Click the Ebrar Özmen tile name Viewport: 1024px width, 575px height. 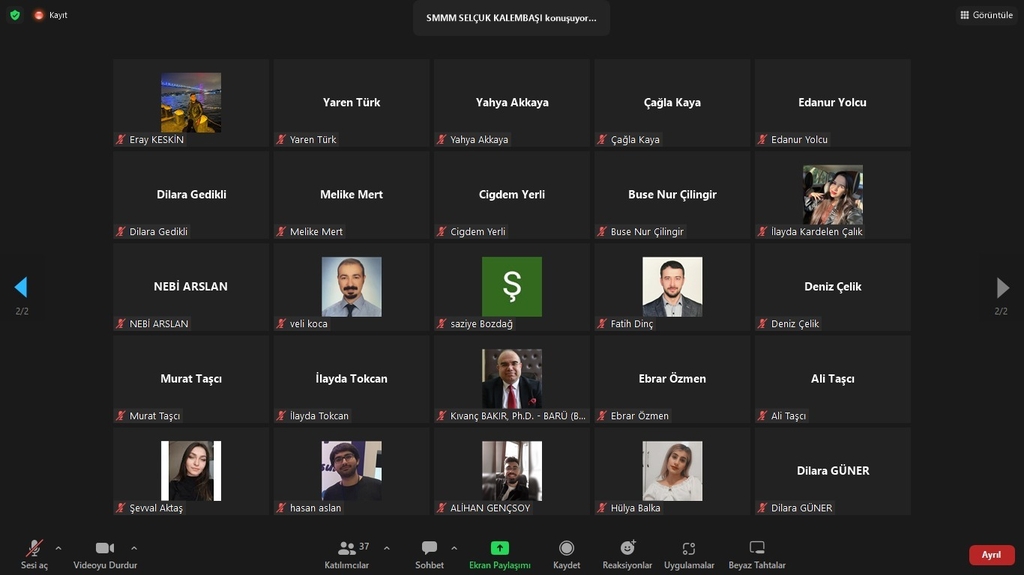tap(672, 379)
